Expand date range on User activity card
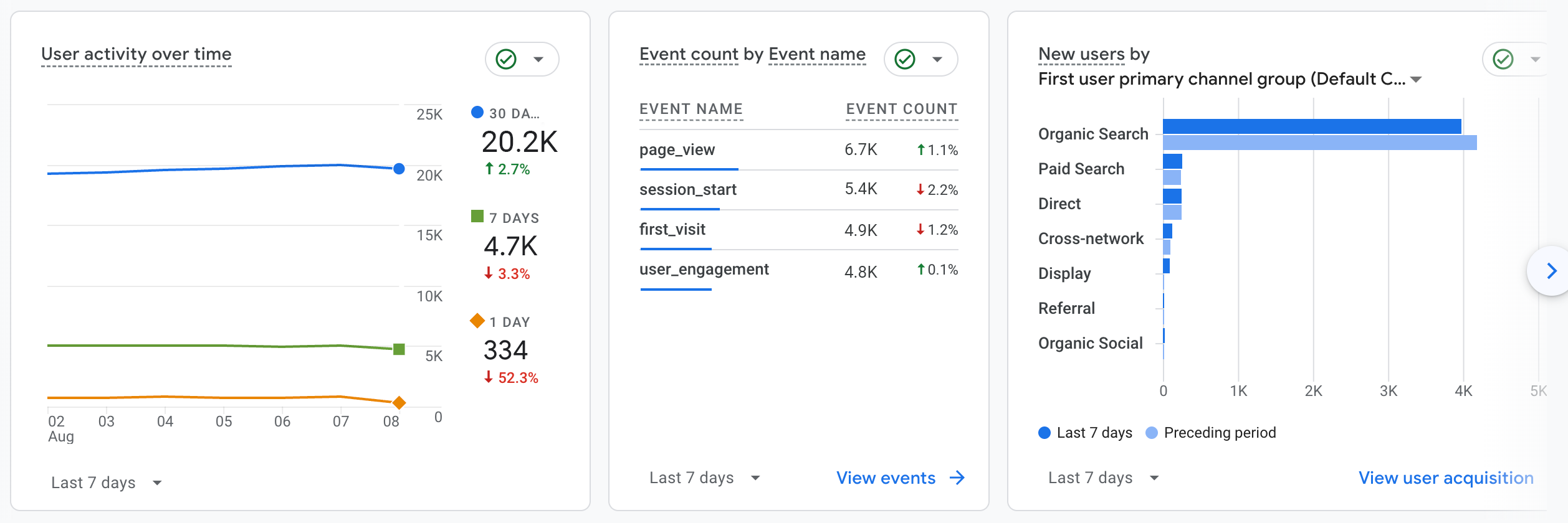The height and width of the screenshot is (523, 1568). [x=106, y=483]
